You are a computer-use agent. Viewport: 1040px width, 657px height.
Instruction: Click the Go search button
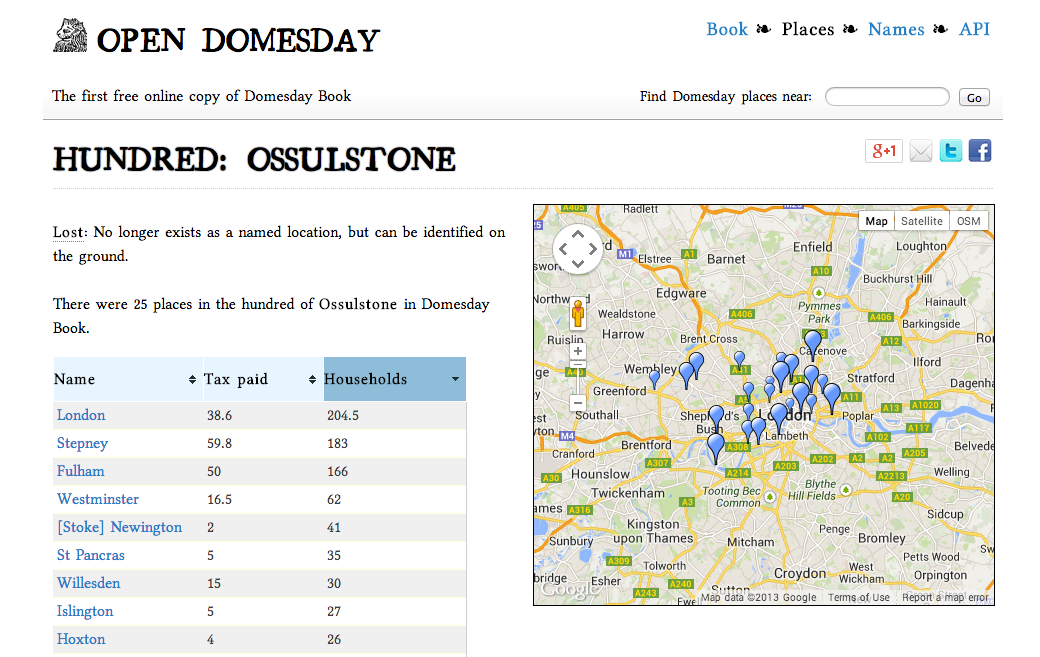pyautogui.click(x=974, y=97)
